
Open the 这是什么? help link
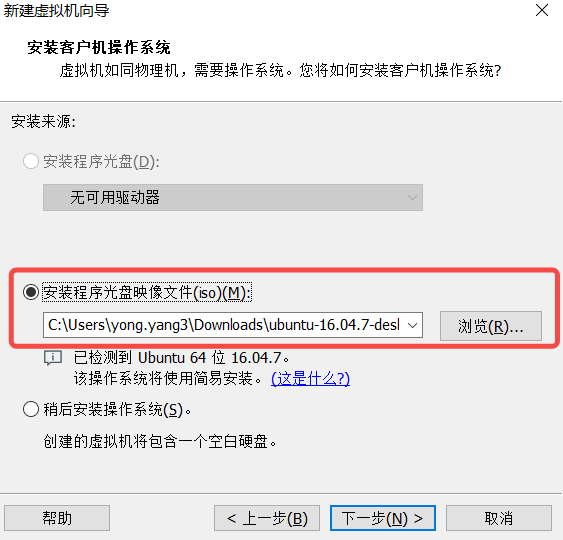pyautogui.click(x=310, y=378)
